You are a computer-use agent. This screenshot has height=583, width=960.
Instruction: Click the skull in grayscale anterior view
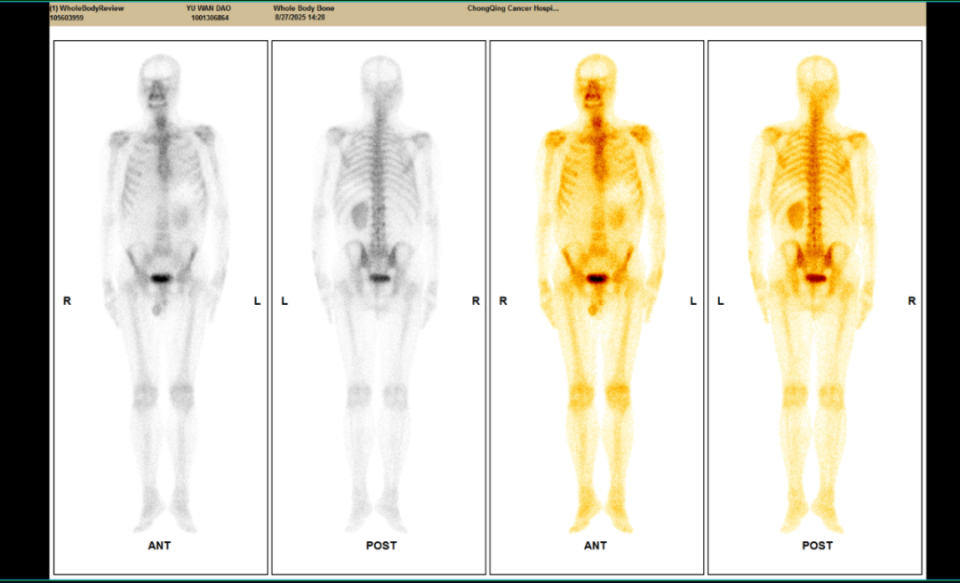click(x=160, y=74)
